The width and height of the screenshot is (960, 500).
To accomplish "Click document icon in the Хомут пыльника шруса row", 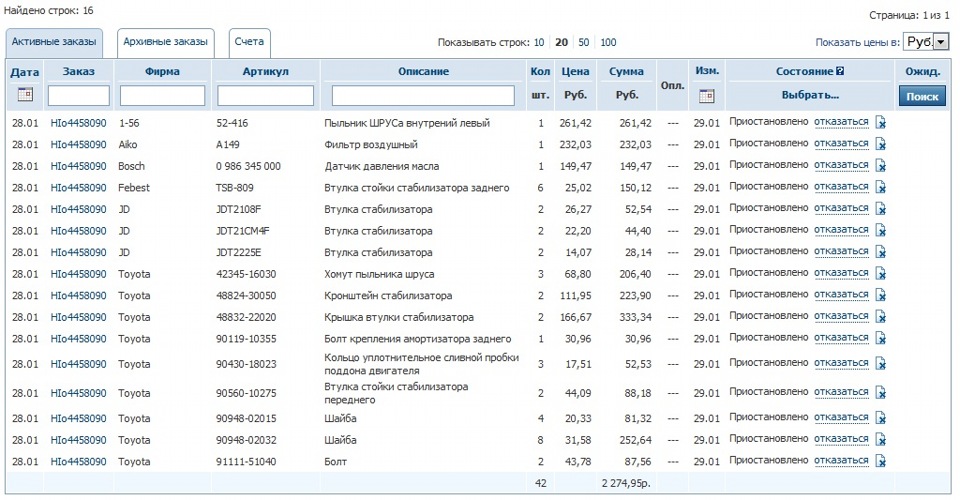I will (x=881, y=274).
